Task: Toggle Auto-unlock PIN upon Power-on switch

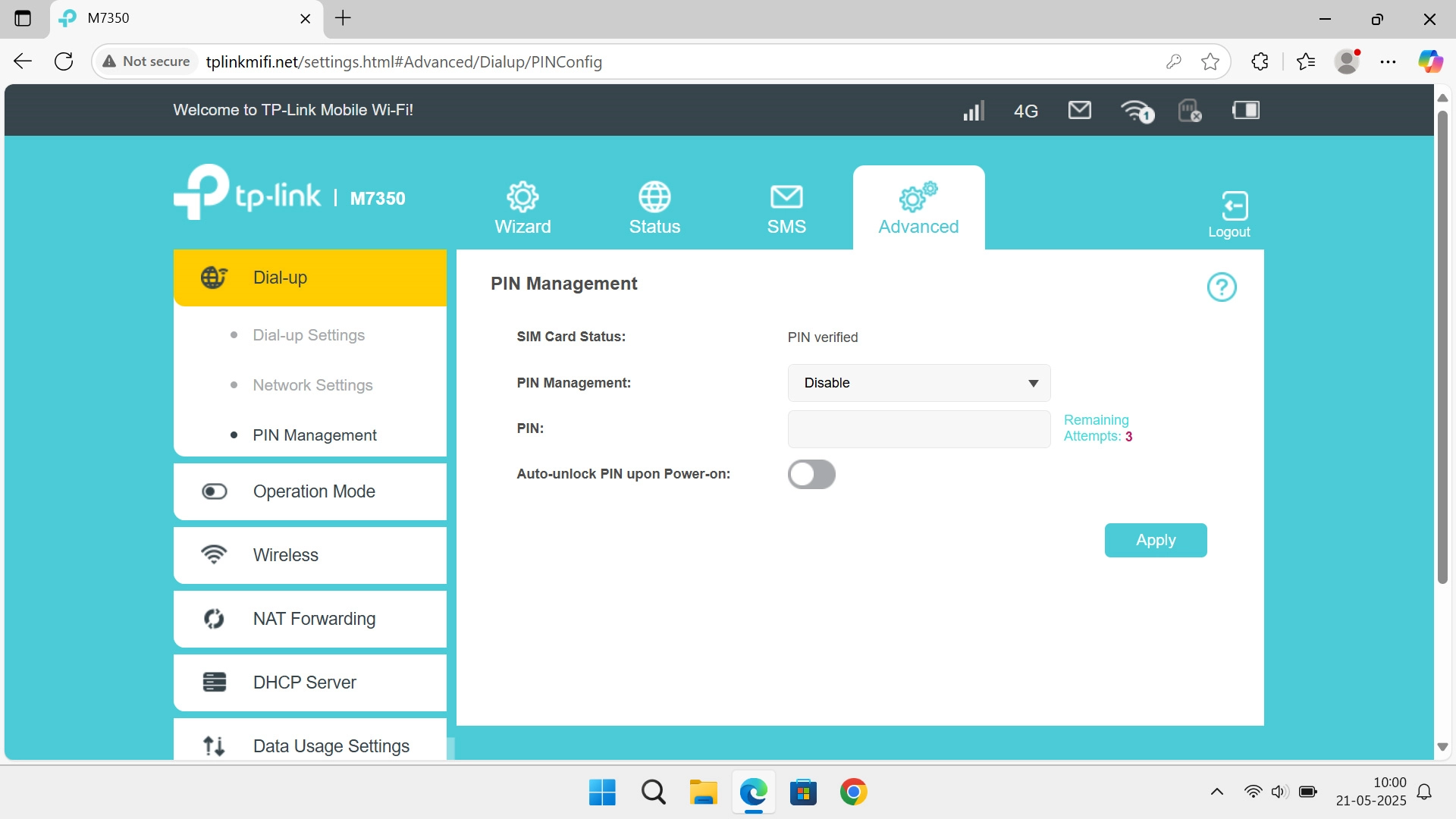Action: click(811, 475)
